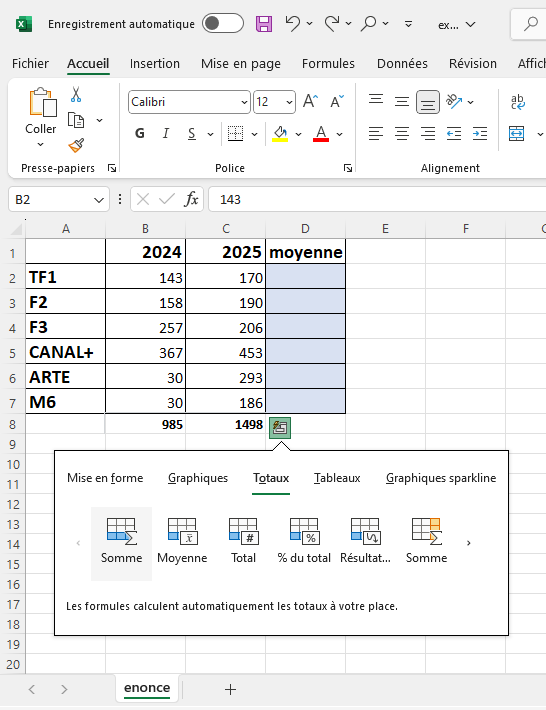Open the font size 12 dropdown
The height and width of the screenshot is (710, 546).
[x=289, y=102]
